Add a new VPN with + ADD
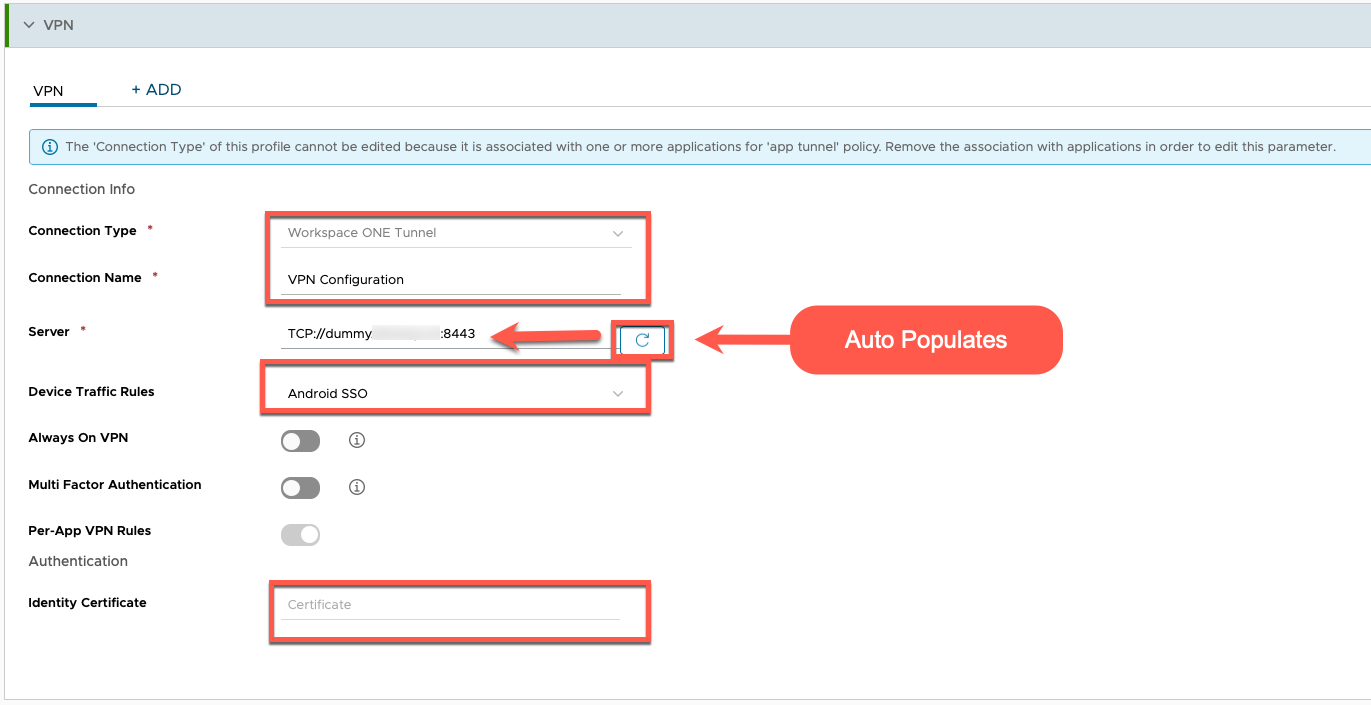This screenshot has height=705, width=1371. tap(156, 90)
